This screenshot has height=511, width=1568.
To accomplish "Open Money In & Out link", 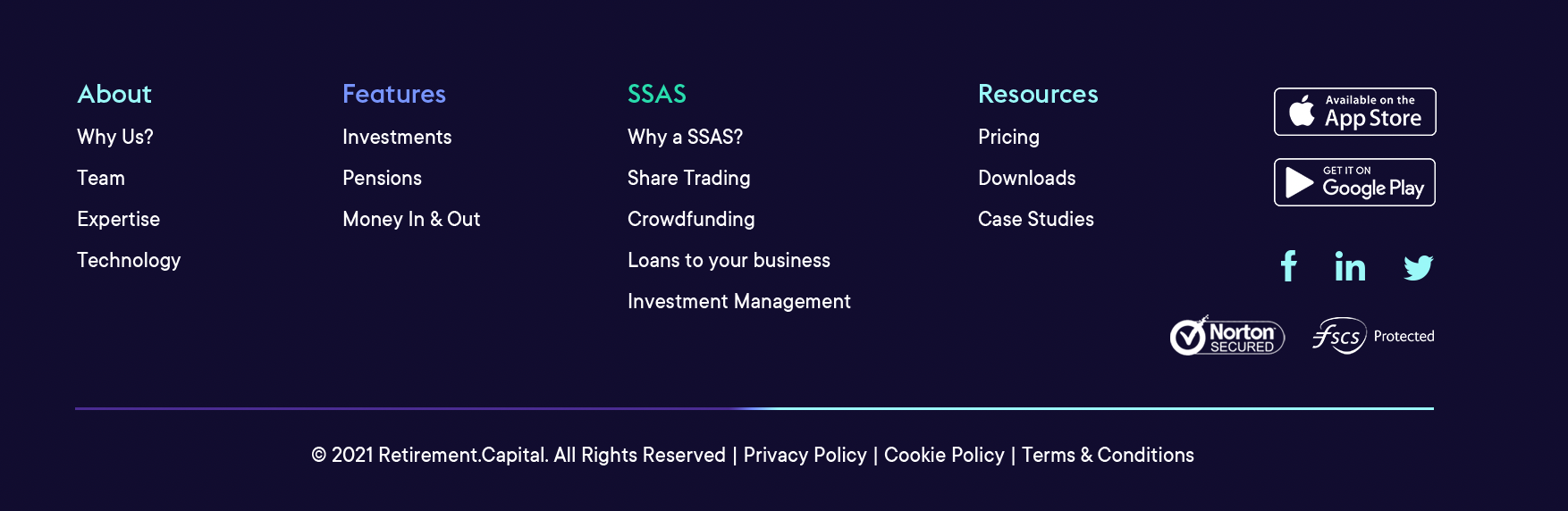I will point(411,219).
